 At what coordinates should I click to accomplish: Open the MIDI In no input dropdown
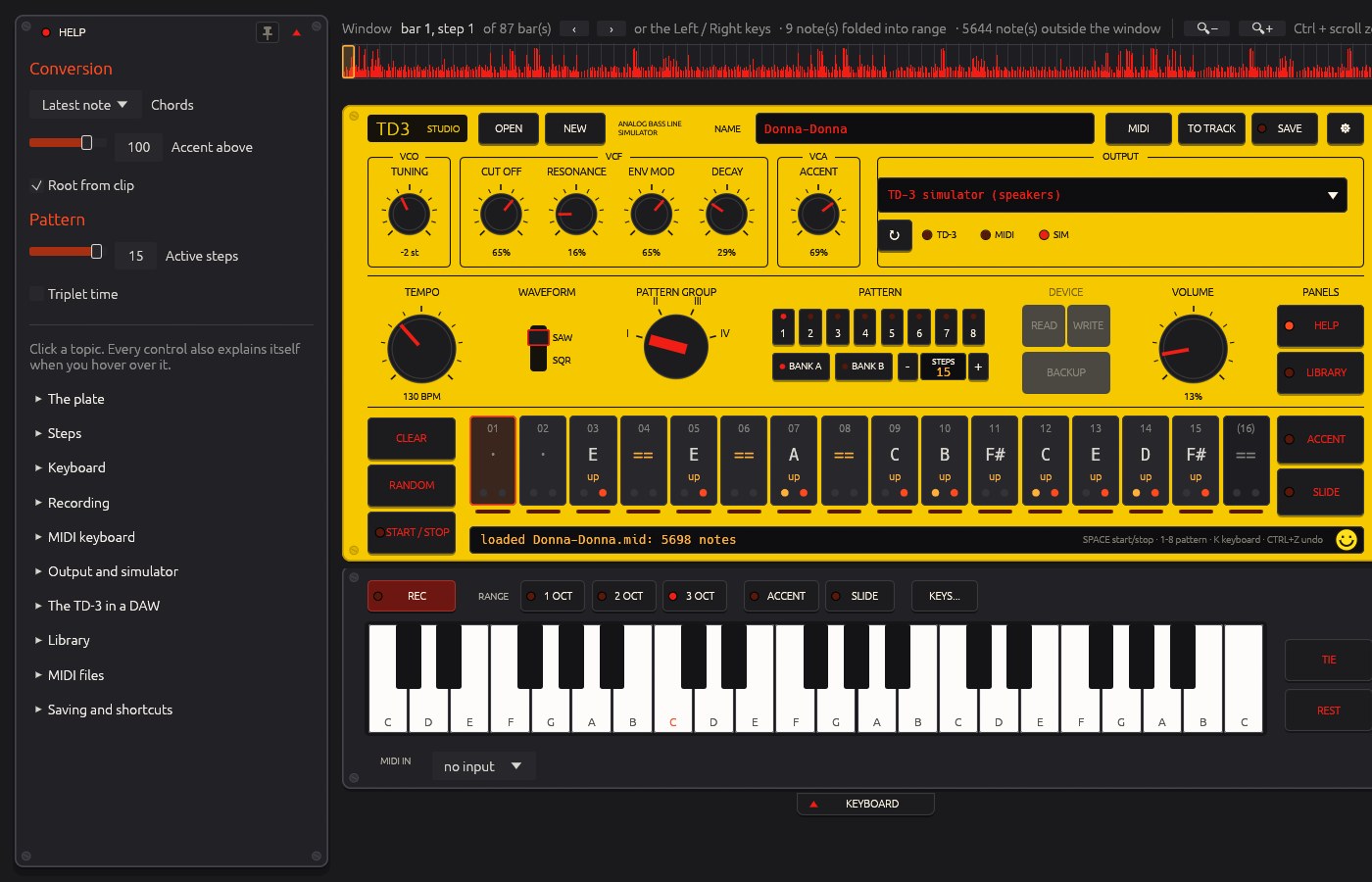tap(483, 766)
